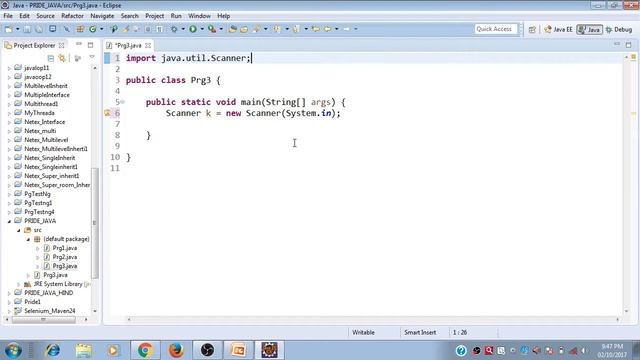This screenshot has height=360, width=640.
Task: Open the Refactor menu
Action: tap(72, 16)
